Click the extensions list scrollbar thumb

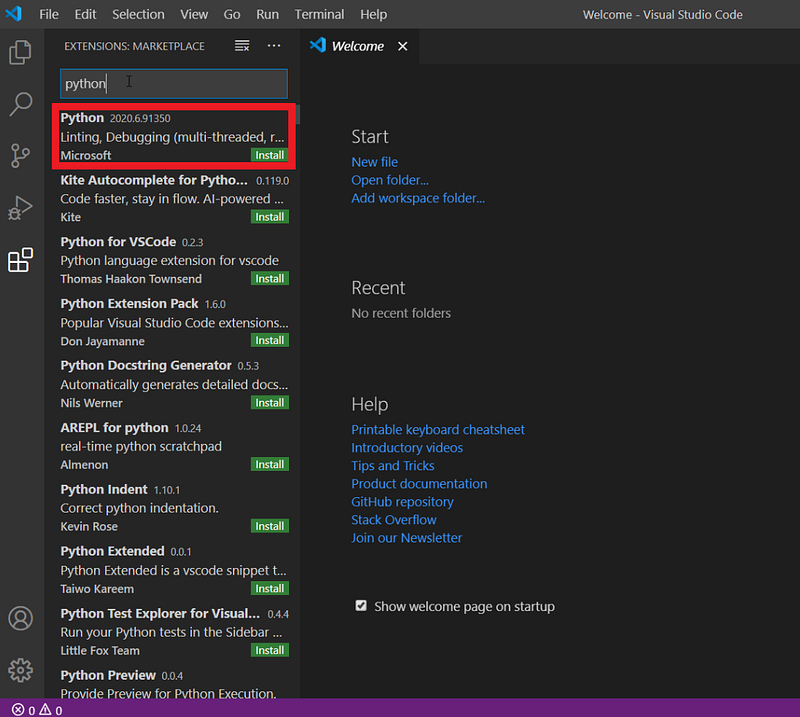[x=297, y=114]
